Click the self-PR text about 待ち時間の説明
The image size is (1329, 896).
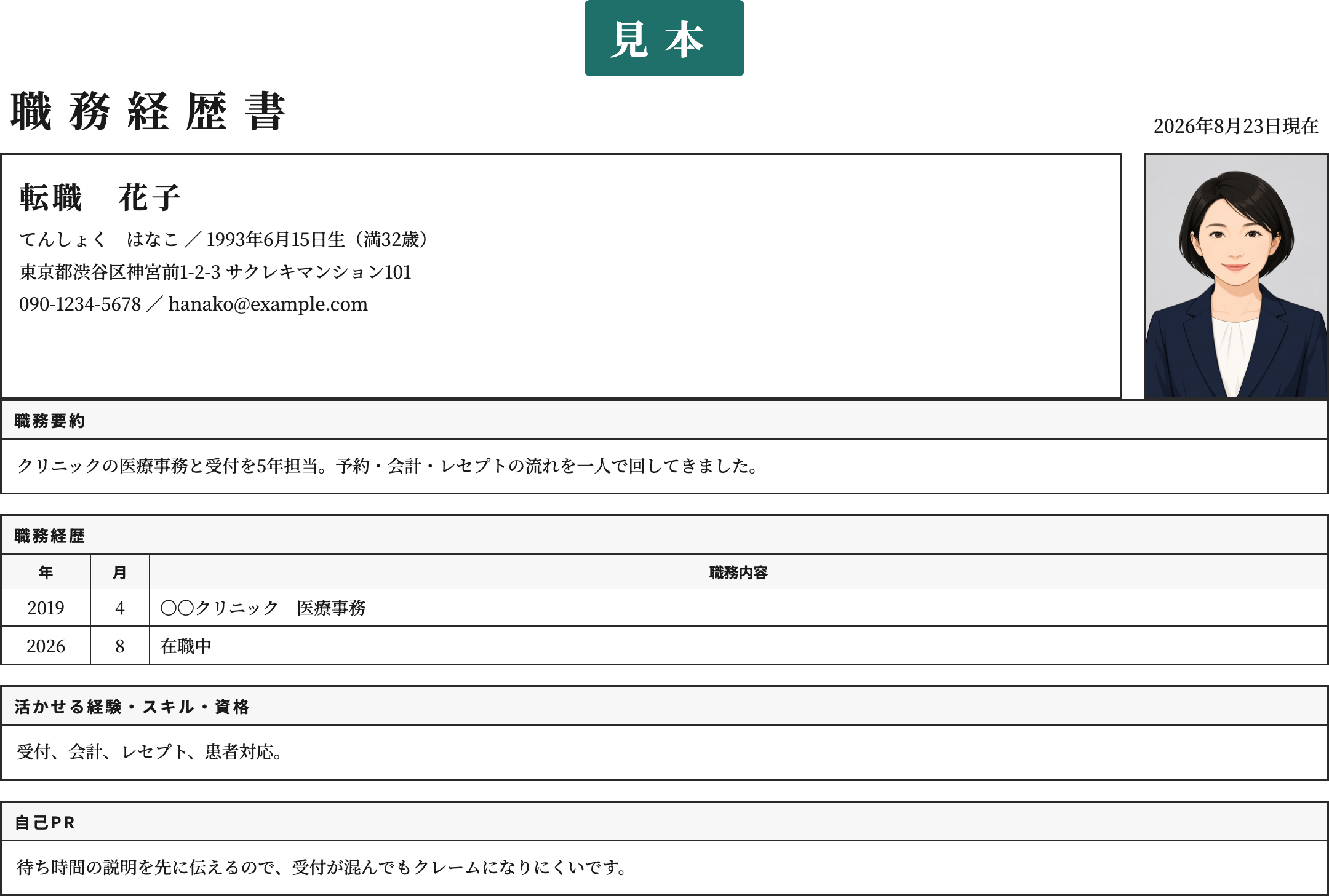click(323, 868)
